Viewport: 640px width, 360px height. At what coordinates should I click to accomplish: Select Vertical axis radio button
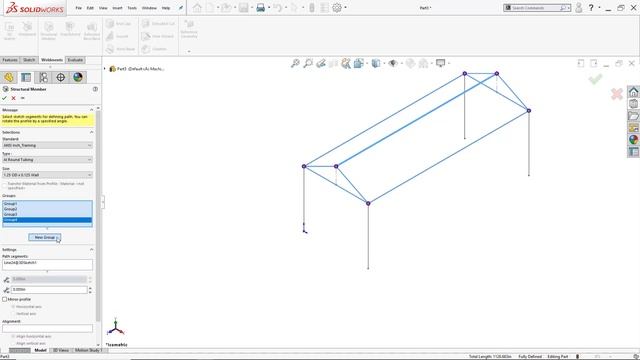[x=13, y=313]
